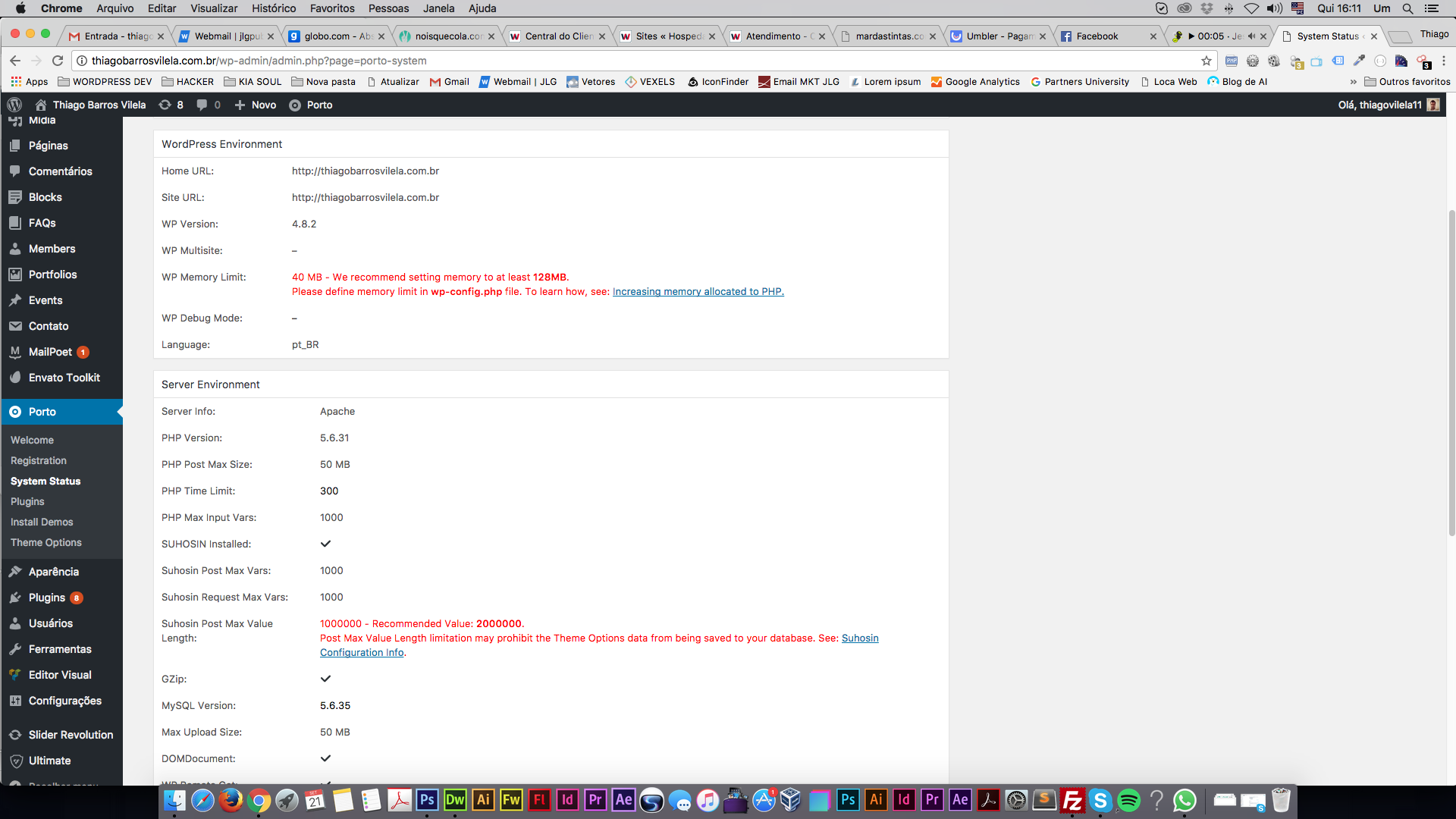Open Skype from the dock

pos(1100,800)
